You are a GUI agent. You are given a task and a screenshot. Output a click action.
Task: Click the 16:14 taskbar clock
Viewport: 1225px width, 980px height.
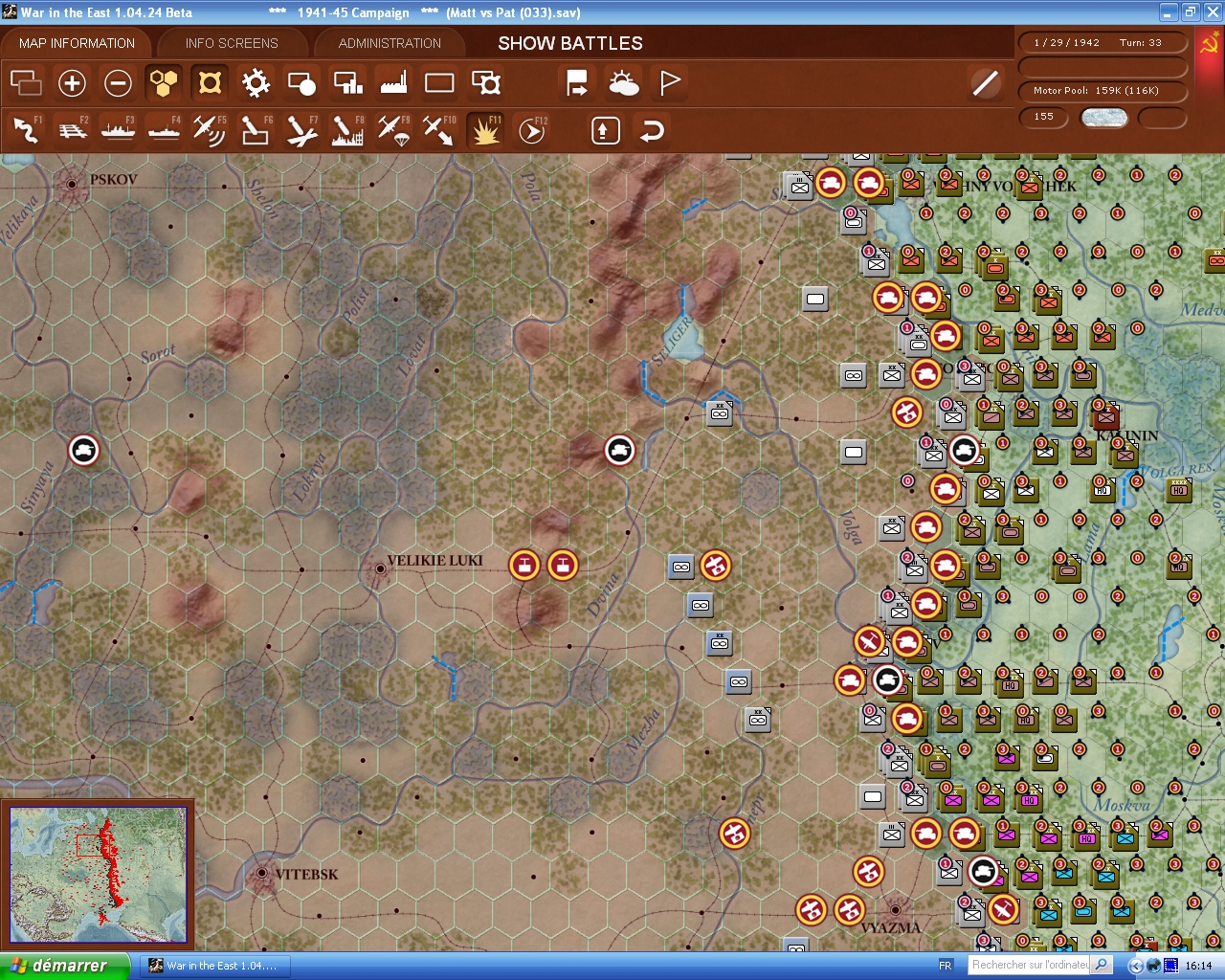tap(1198, 966)
